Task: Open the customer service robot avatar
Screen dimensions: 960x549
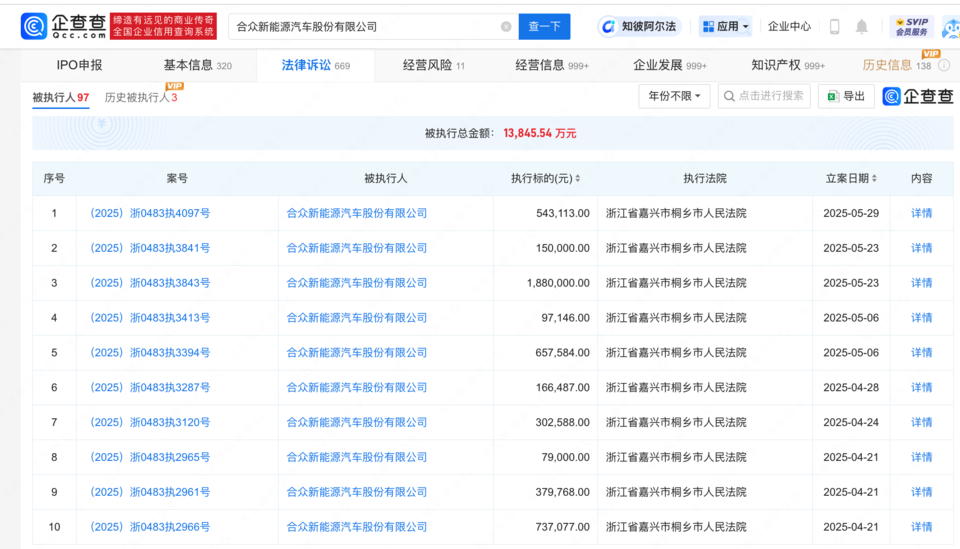Action: [x=951, y=28]
